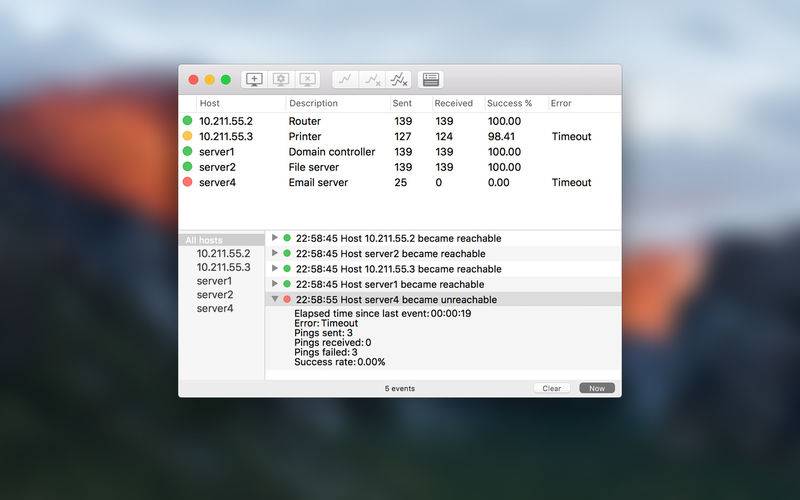Sort by the Sent column header
This screenshot has width=800, height=500.
coord(402,103)
